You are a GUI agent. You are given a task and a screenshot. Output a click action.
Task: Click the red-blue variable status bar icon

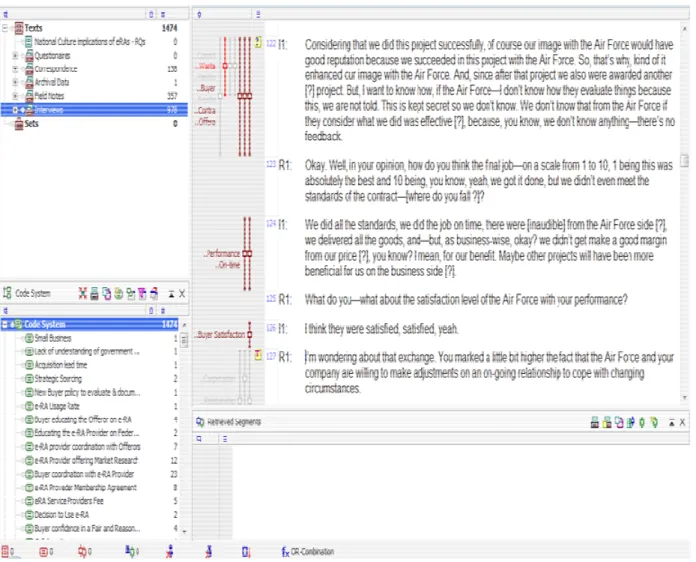[209, 551]
